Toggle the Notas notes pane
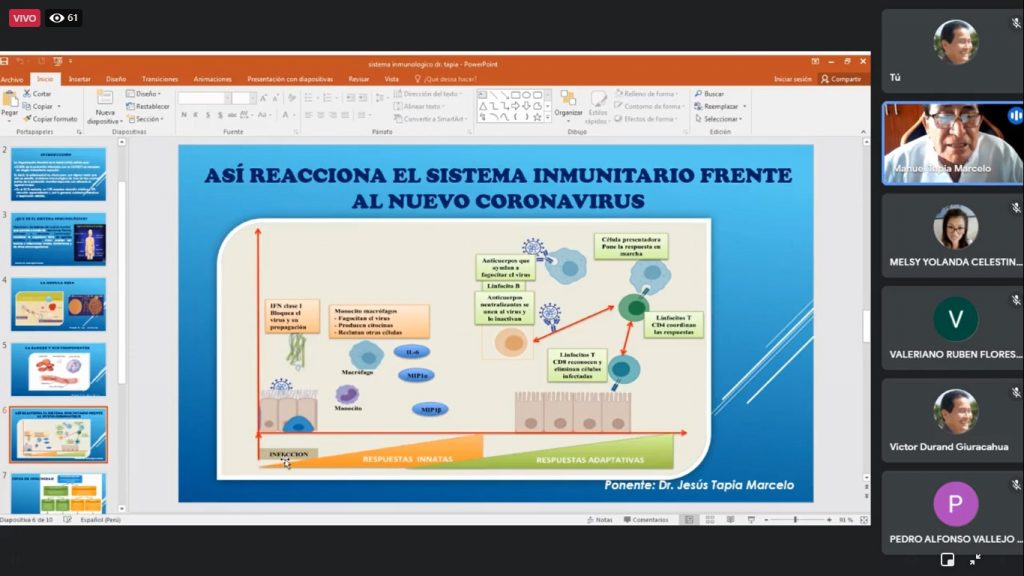Screen dimensions: 1024x576 (x=600, y=520)
